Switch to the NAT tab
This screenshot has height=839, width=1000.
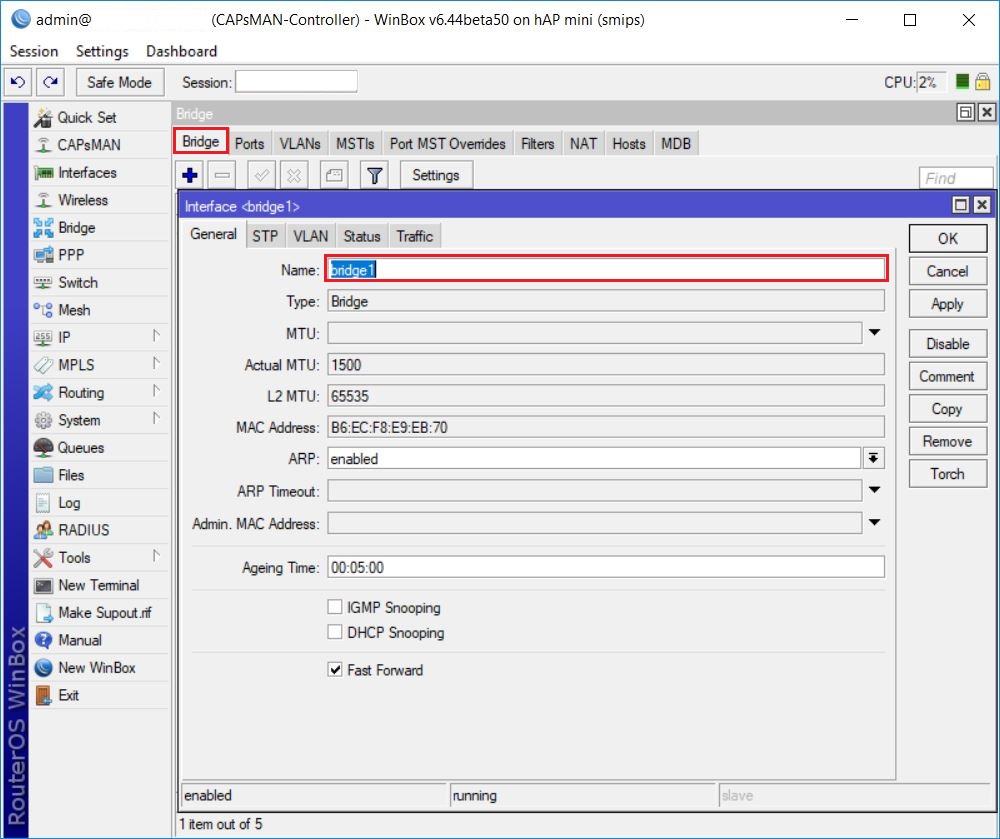(x=584, y=144)
